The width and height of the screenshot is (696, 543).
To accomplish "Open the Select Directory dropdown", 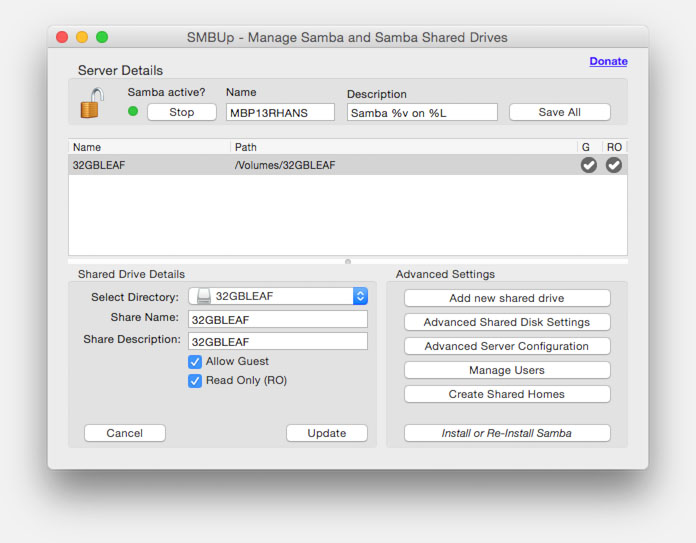I will [278, 296].
